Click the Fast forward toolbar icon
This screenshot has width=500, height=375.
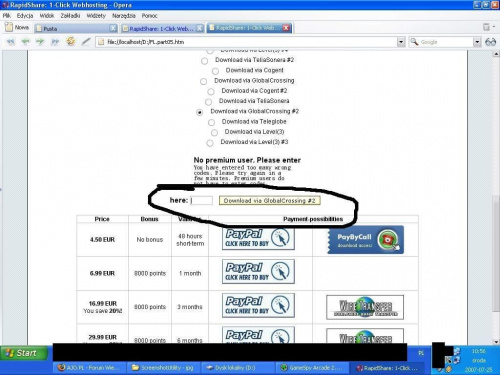55,42
